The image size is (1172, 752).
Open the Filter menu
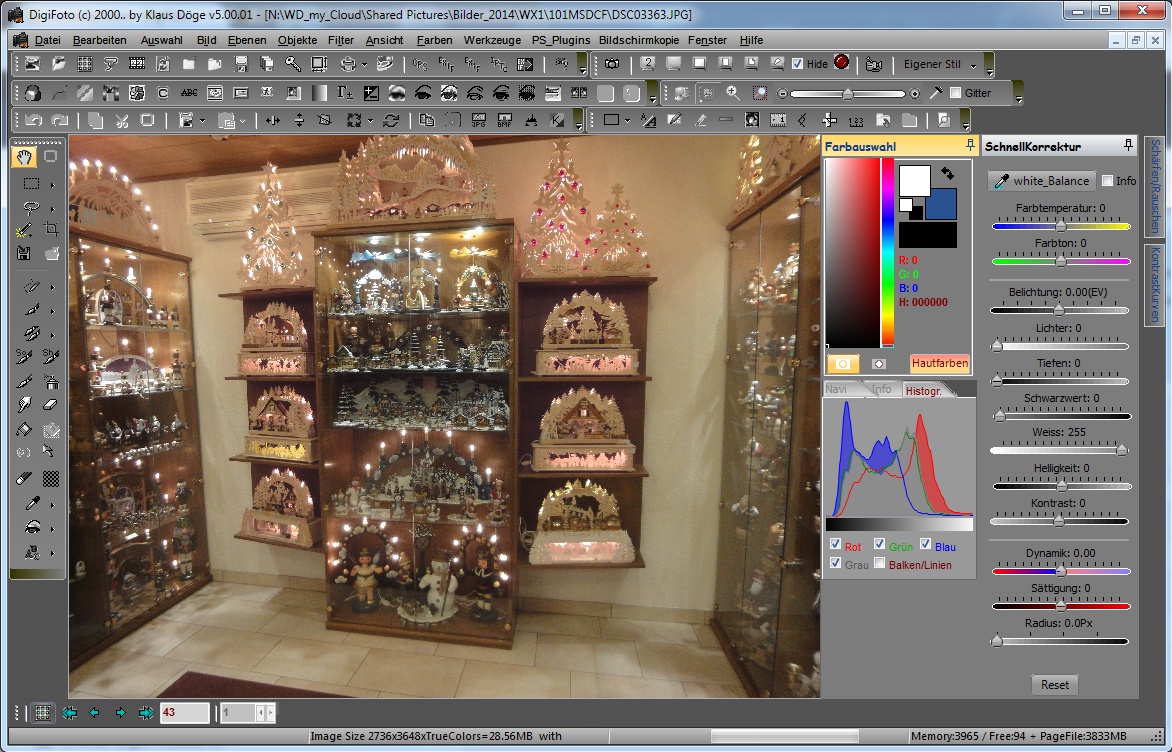point(340,40)
